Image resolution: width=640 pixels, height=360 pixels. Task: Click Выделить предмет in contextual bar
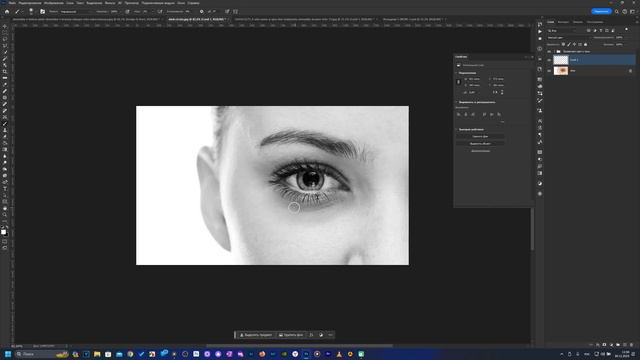[256, 335]
